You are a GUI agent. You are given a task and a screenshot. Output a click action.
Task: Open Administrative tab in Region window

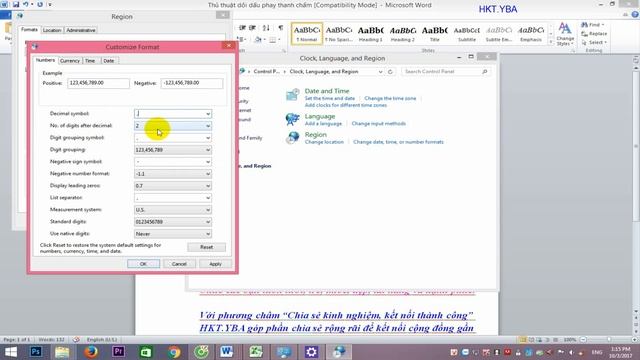click(x=81, y=30)
